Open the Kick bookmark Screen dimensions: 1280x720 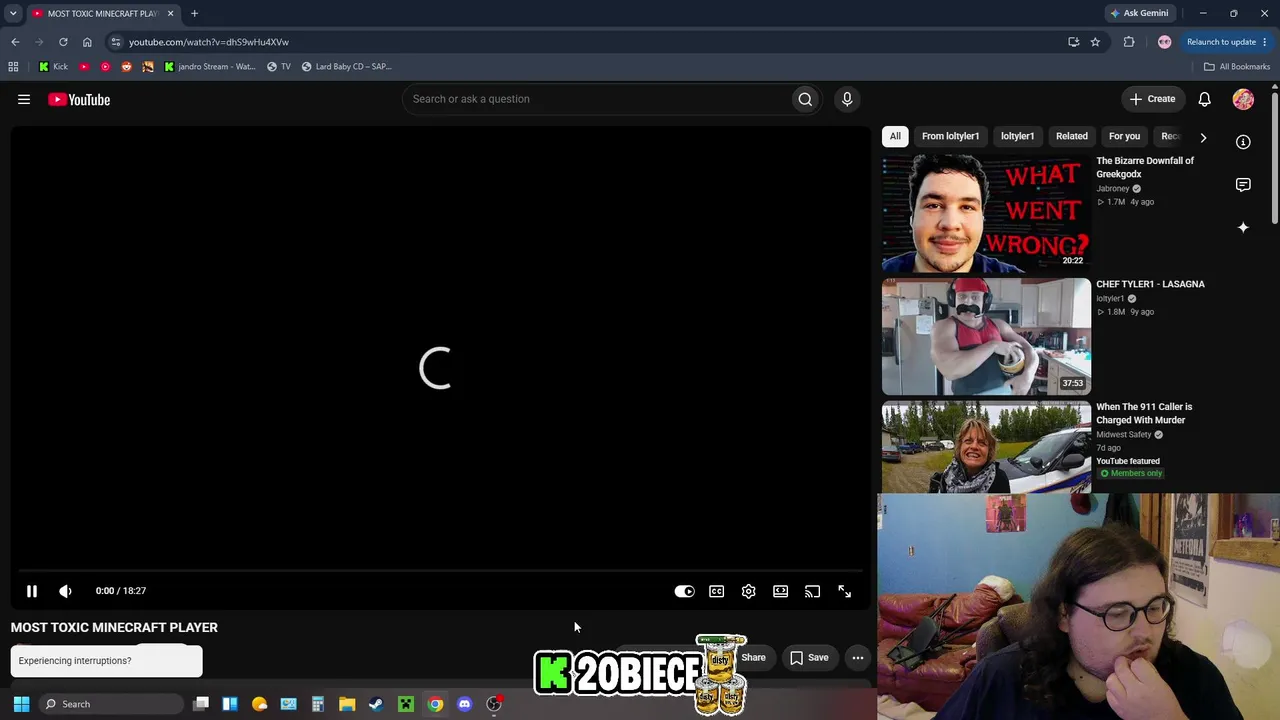[x=53, y=67]
